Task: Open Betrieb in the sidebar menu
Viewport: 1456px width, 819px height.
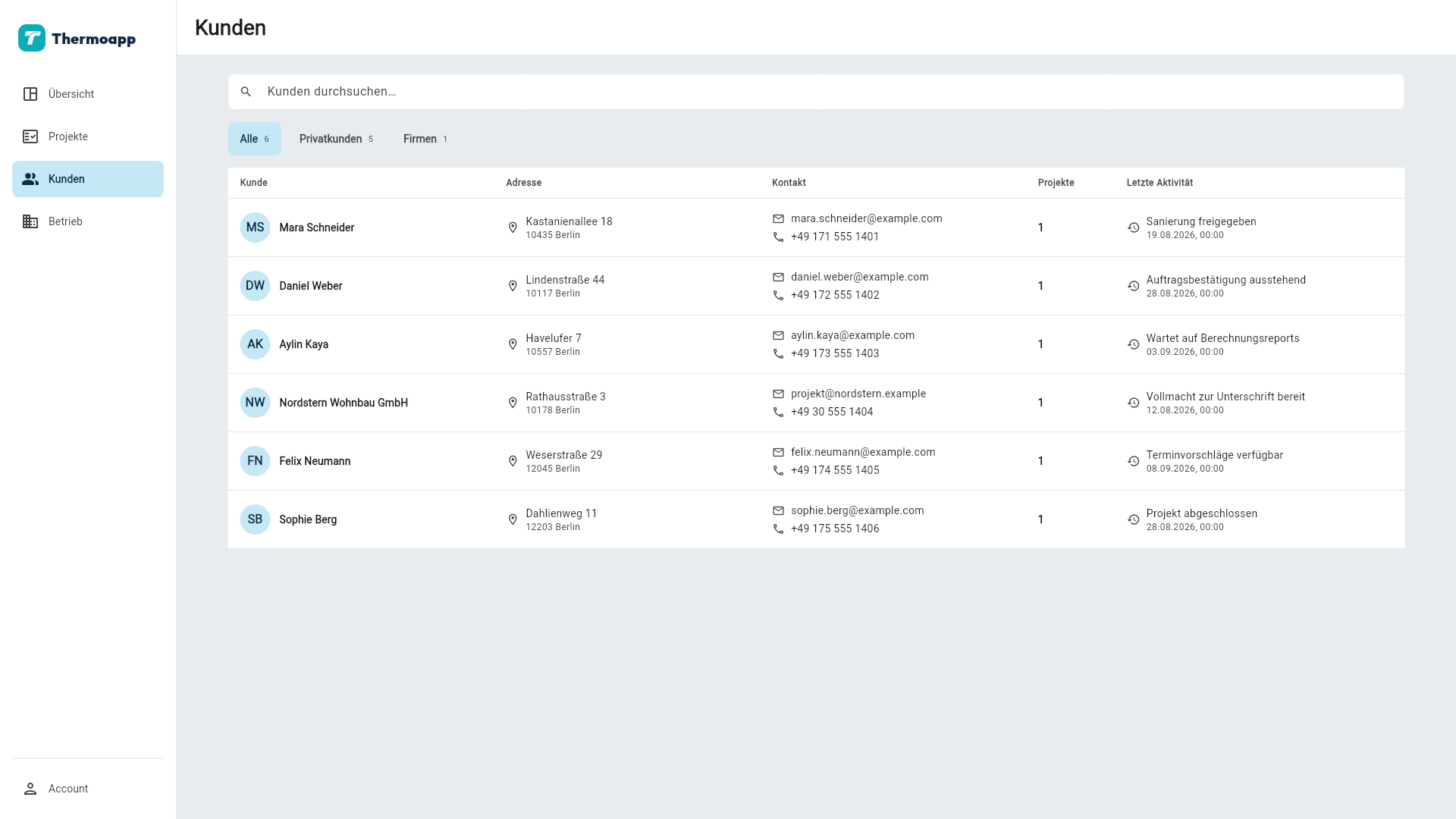Action: (x=88, y=221)
